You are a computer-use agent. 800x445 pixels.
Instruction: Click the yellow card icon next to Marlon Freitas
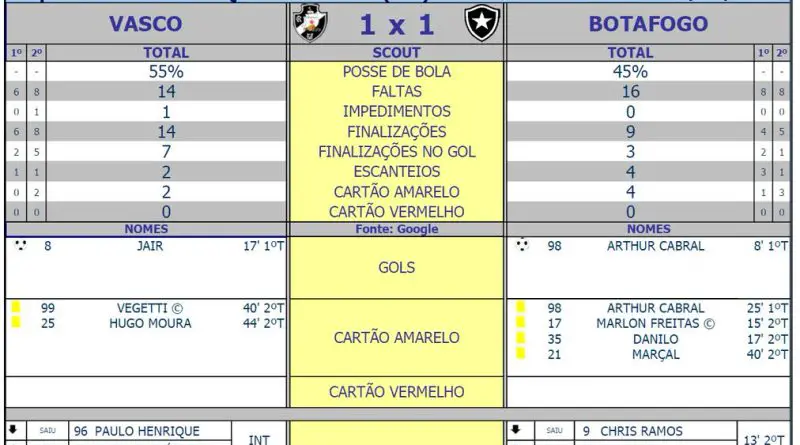pyautogui.click(x=520, y=322)
